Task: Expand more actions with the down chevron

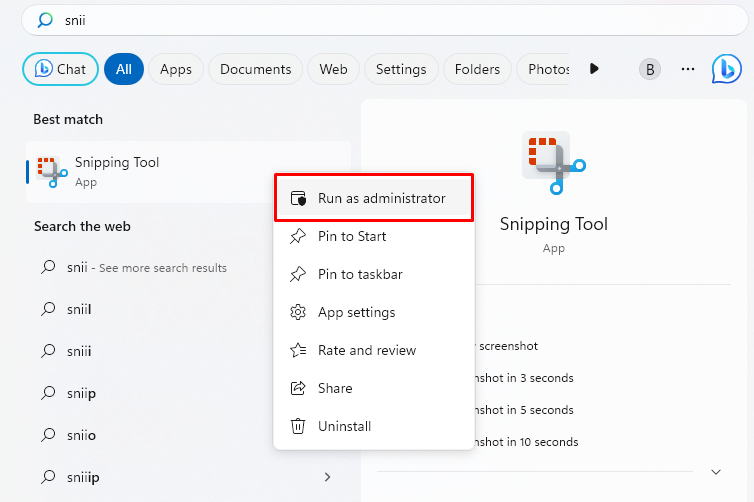Action: [715, 471]
